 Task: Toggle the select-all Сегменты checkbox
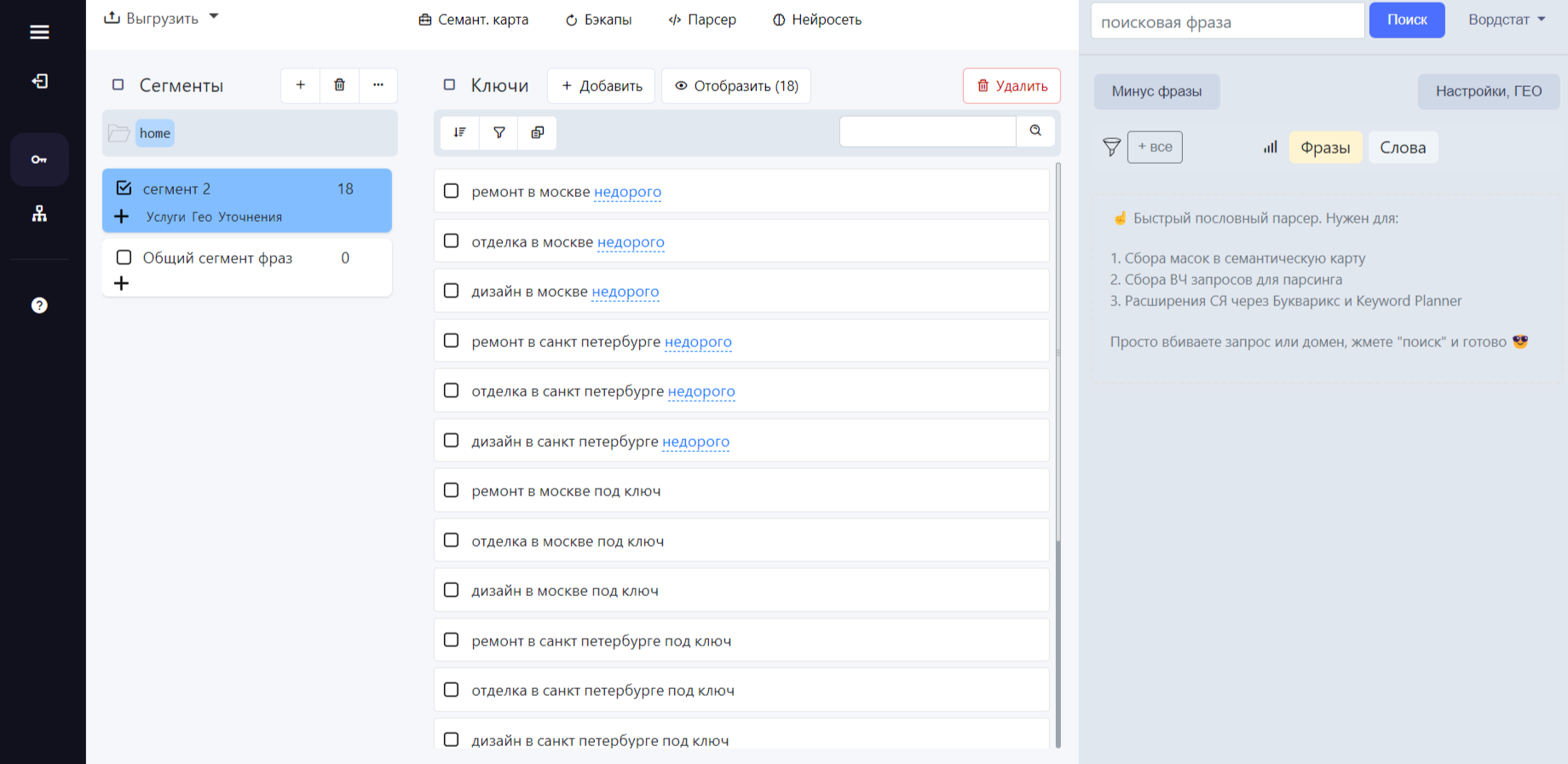(x=118, y=85)
